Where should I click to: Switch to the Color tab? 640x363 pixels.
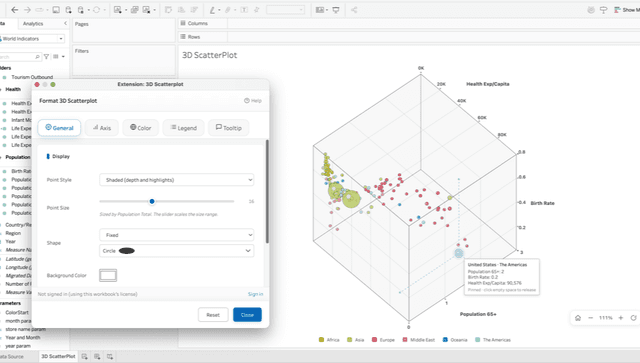pos(140,128)
